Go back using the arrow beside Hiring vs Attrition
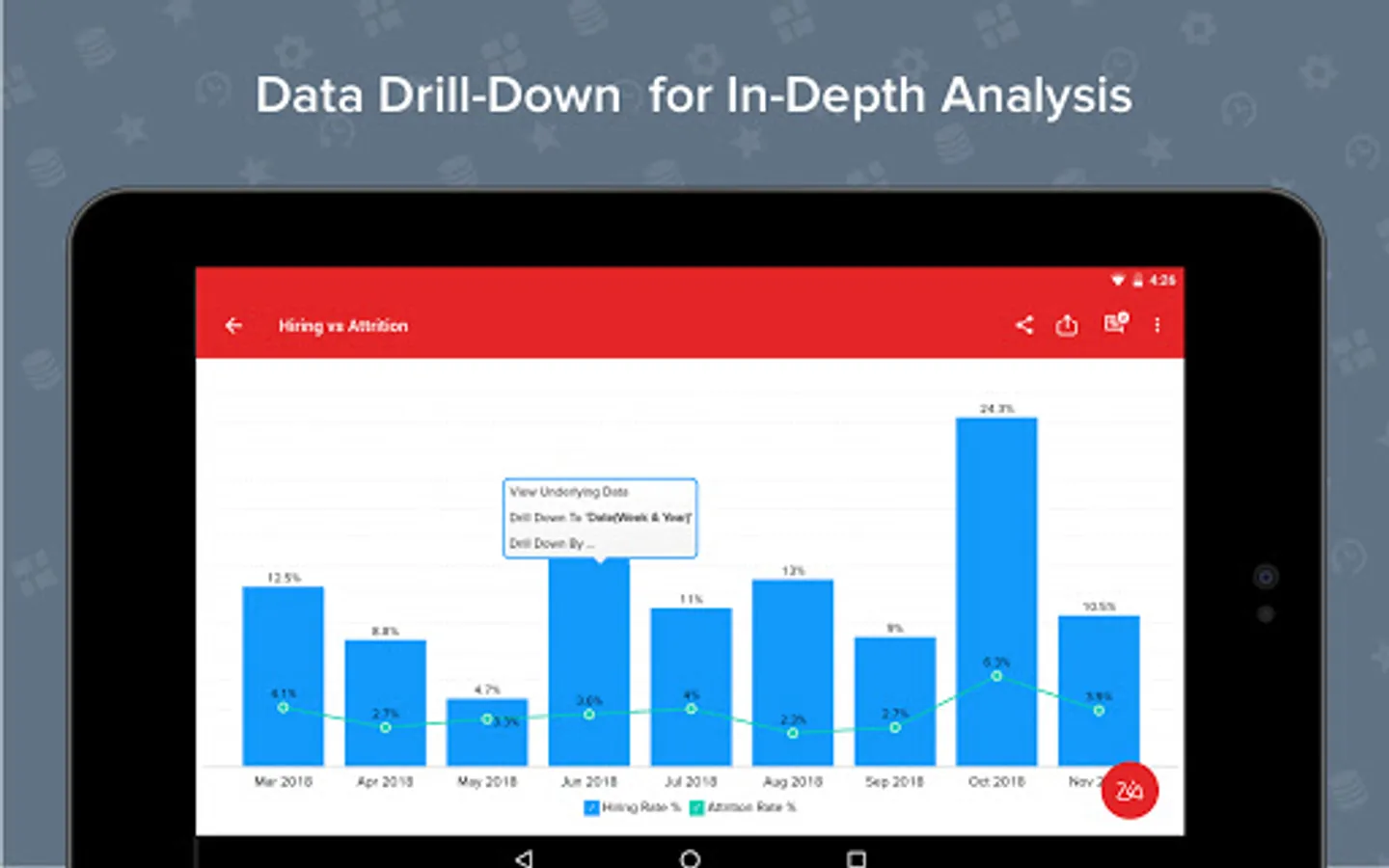This screenshot has width=1389, height=868. coord(233,326)
